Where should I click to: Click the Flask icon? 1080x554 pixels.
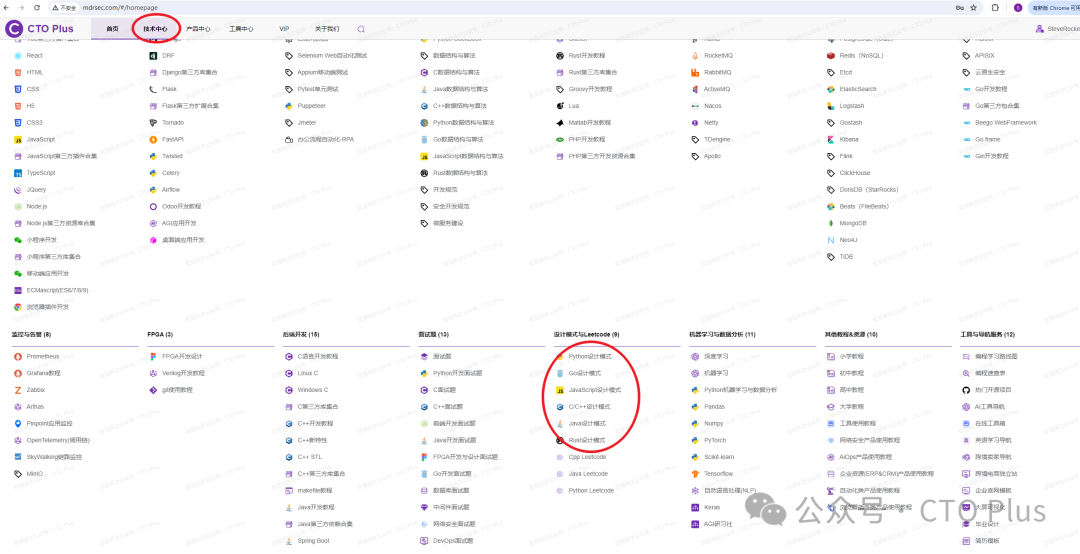click(154, 89)
